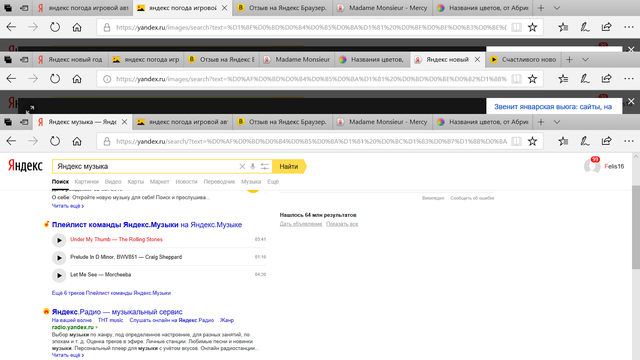This screenshot has height=360, width=640.
Task: Play Prelude In D Minor — Craig Sheppard
Action: tap(59, 258)
